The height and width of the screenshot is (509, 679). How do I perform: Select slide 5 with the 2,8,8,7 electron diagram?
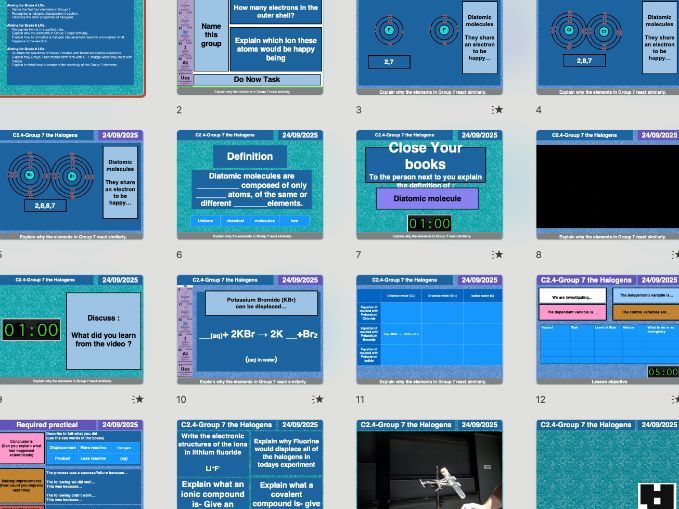(x=71, y=185)
